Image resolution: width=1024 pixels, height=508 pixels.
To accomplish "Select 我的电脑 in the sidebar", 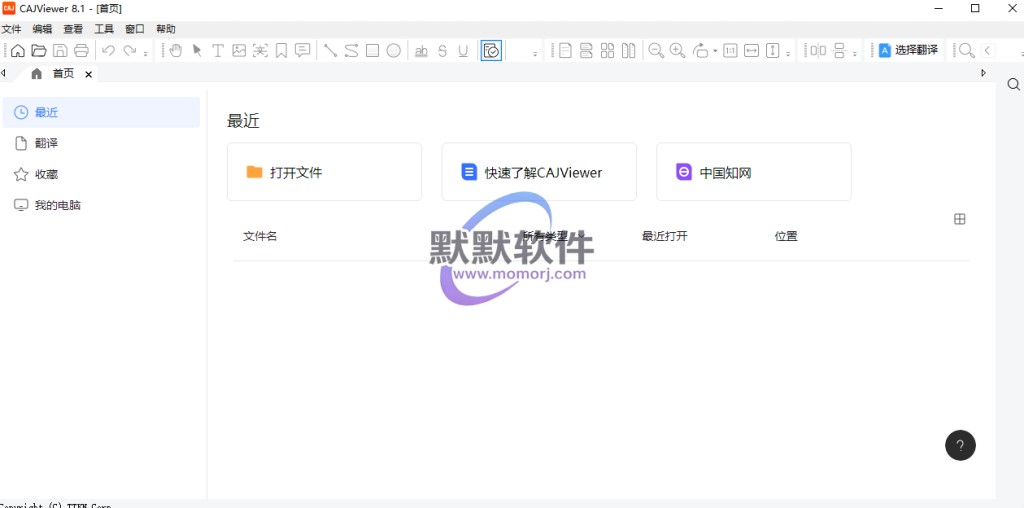I will click(x=57, y=205).
